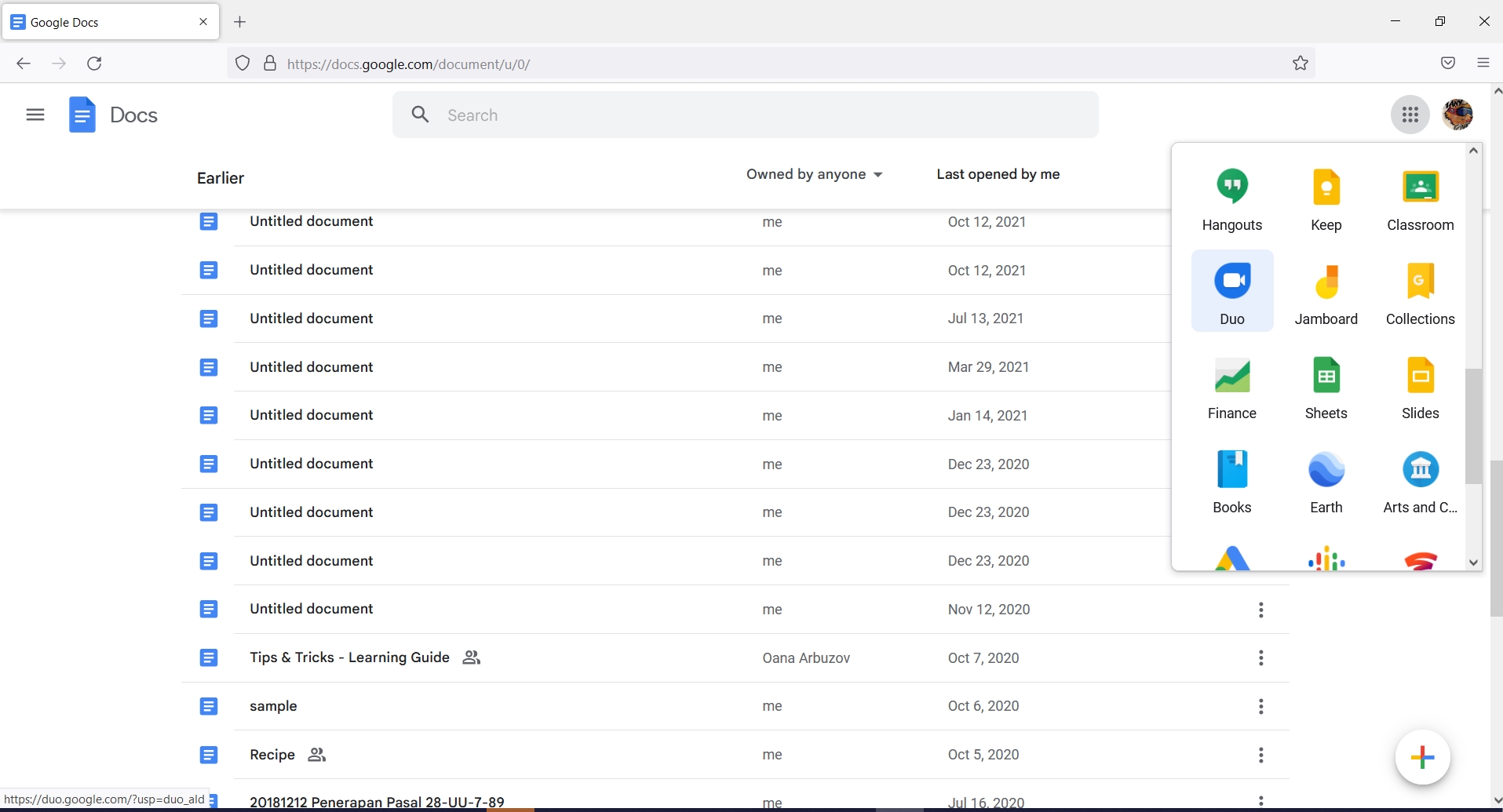The height and width of the screenshot is (812, 1503).
Task: Click the shield tracking protection icon
Action: pos(242,64)
